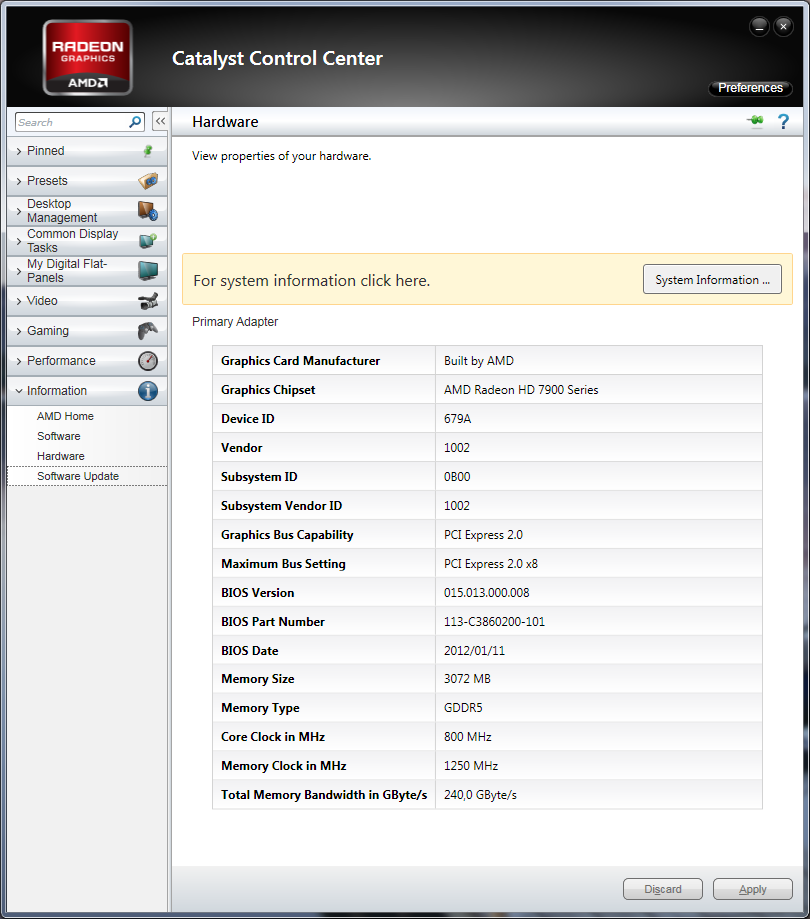Expand My Digital Flat-Panels section

87,271
